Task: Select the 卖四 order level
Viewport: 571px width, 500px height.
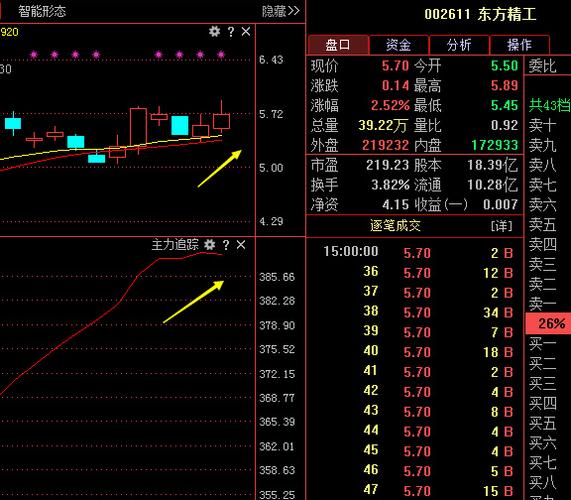Action: [x=542, y=244]
